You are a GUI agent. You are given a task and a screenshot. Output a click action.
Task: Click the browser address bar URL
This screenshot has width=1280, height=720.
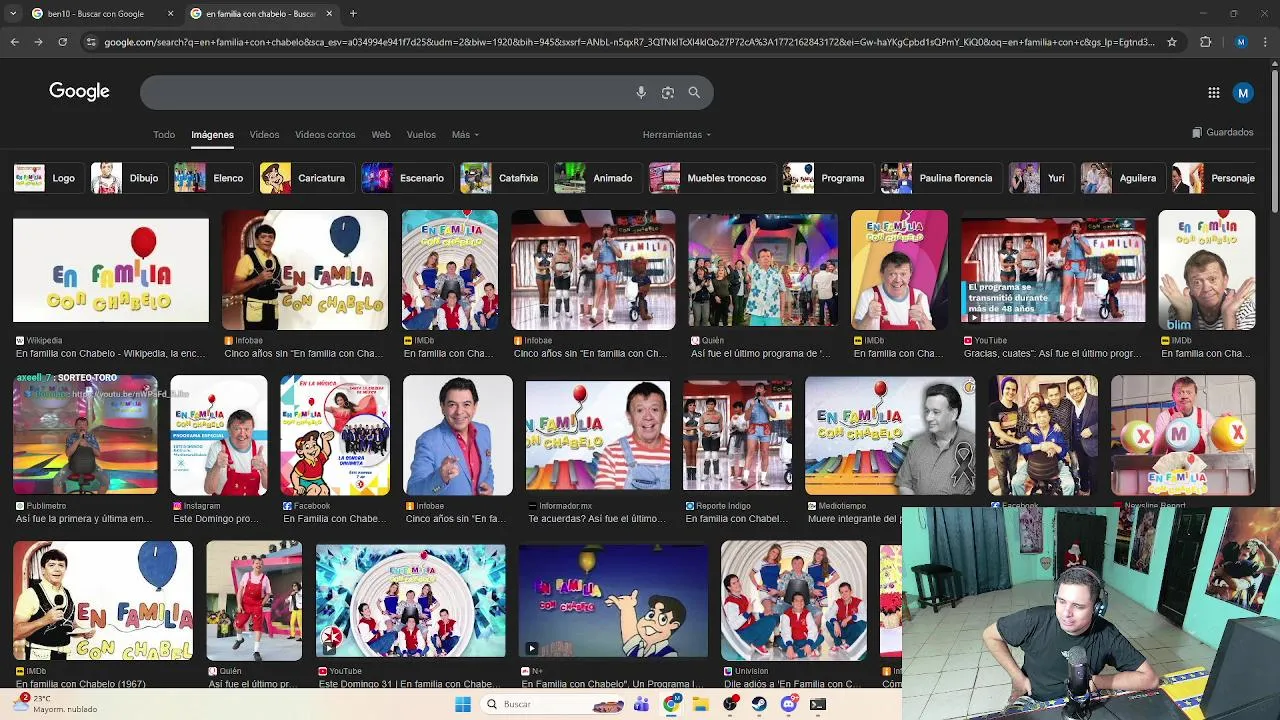(x=628, y=42)
